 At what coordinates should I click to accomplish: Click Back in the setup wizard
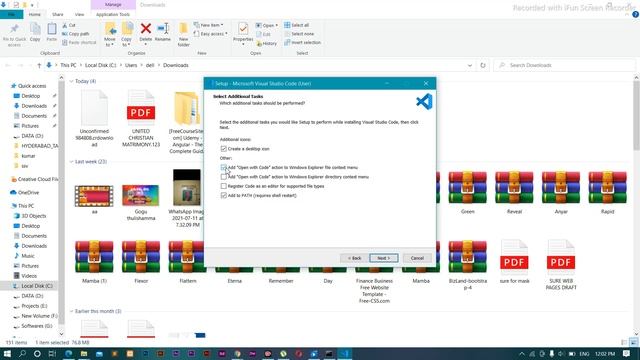pos(354,258)
